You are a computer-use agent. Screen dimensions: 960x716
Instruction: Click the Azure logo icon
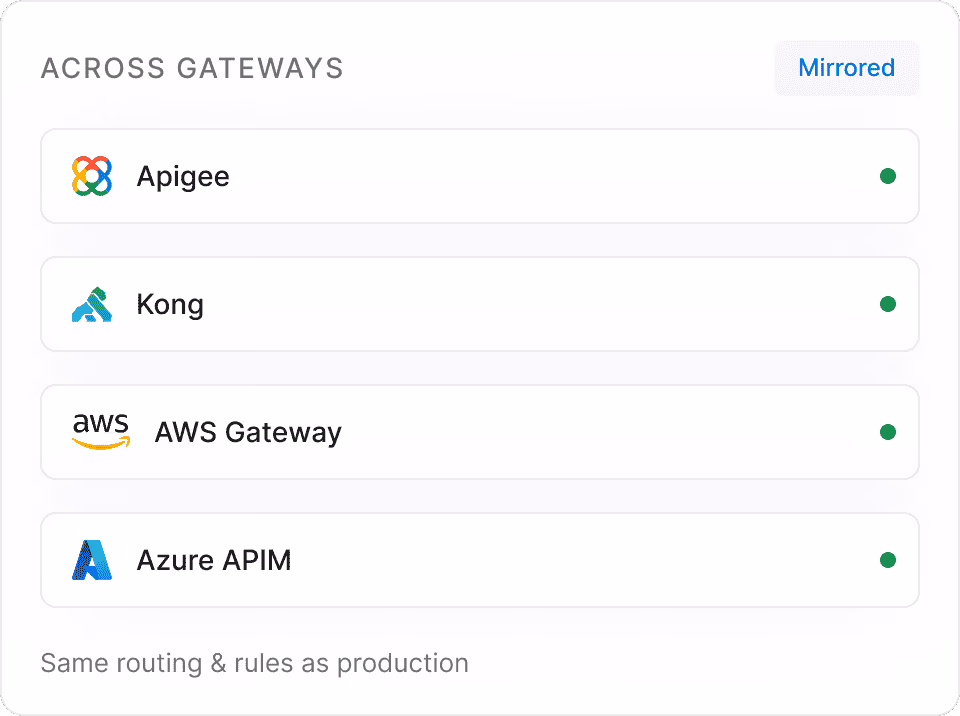[x=92, y=560]
